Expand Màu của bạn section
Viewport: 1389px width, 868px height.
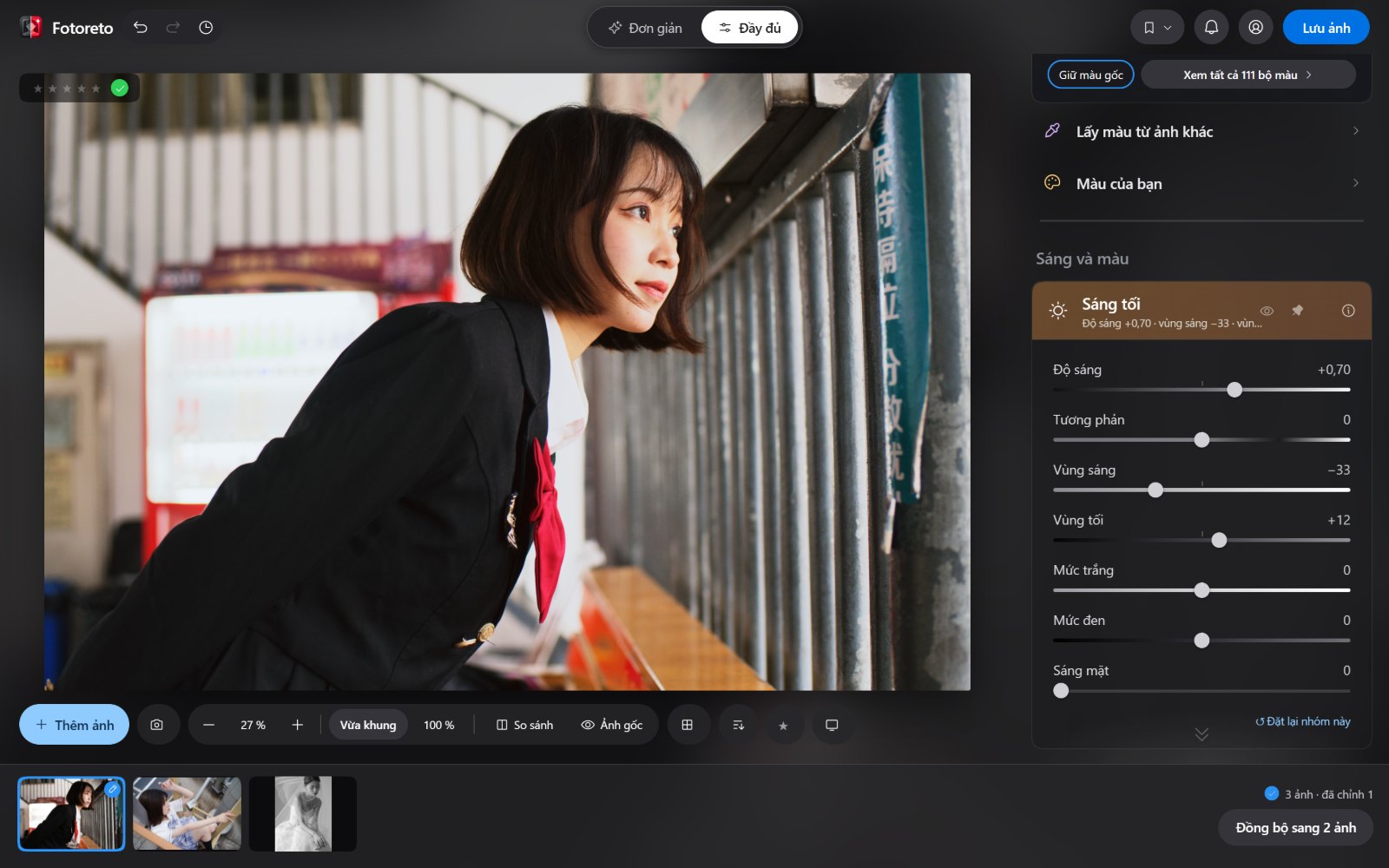pyautogui.click(x=1201, y=183)
